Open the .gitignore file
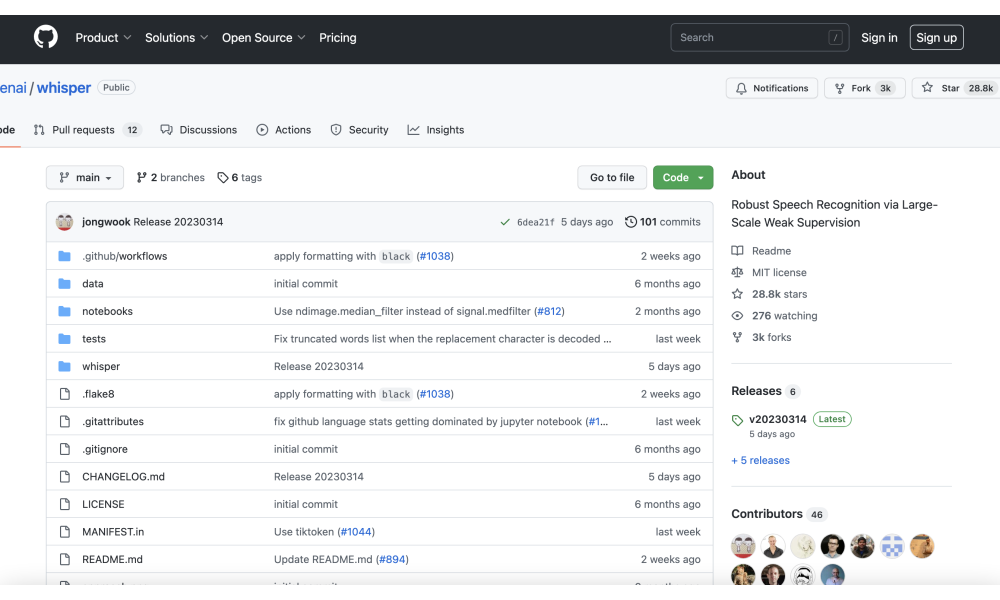 click(105, 449)
